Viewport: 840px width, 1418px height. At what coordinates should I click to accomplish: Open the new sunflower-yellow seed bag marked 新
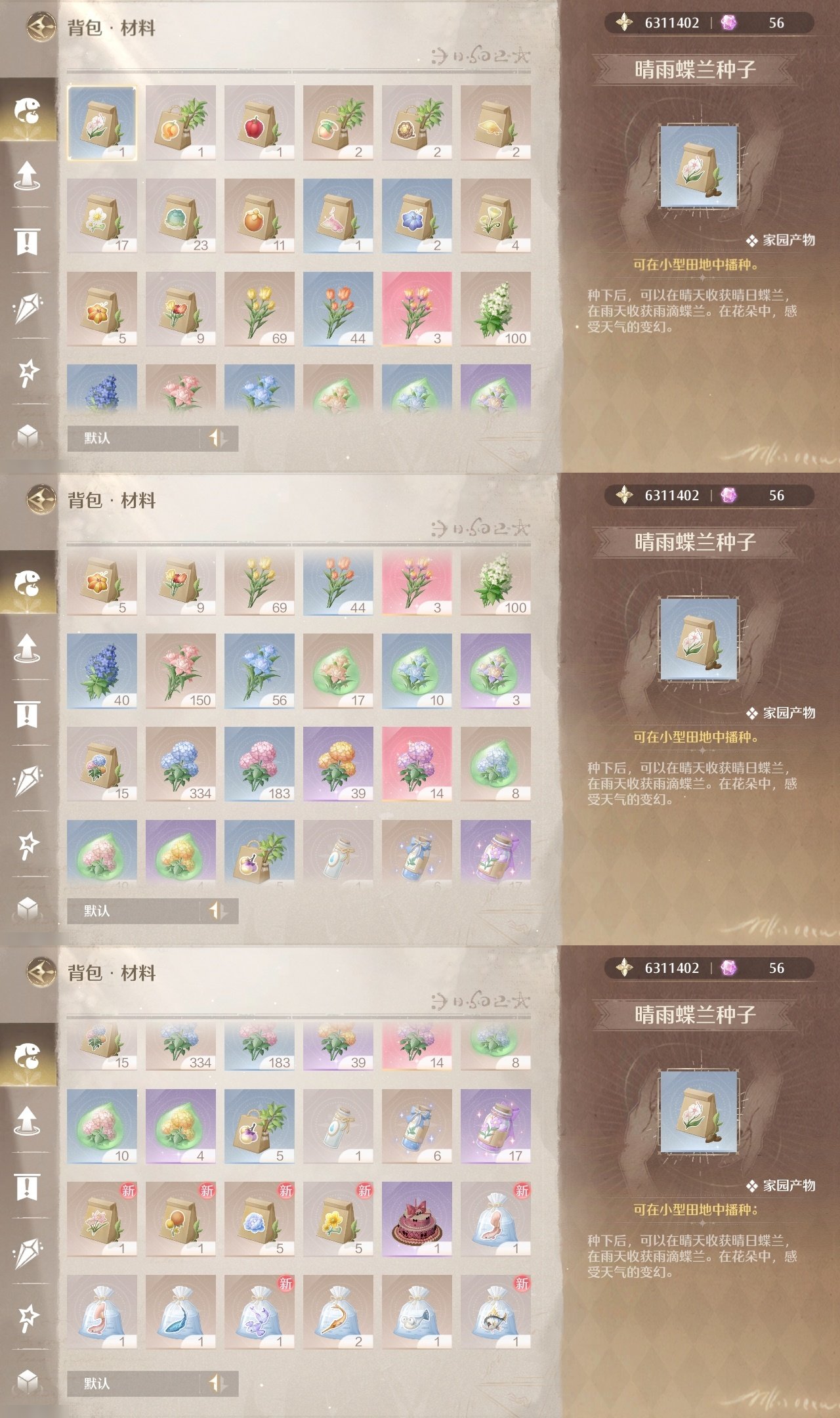[x=338, y=1219]
